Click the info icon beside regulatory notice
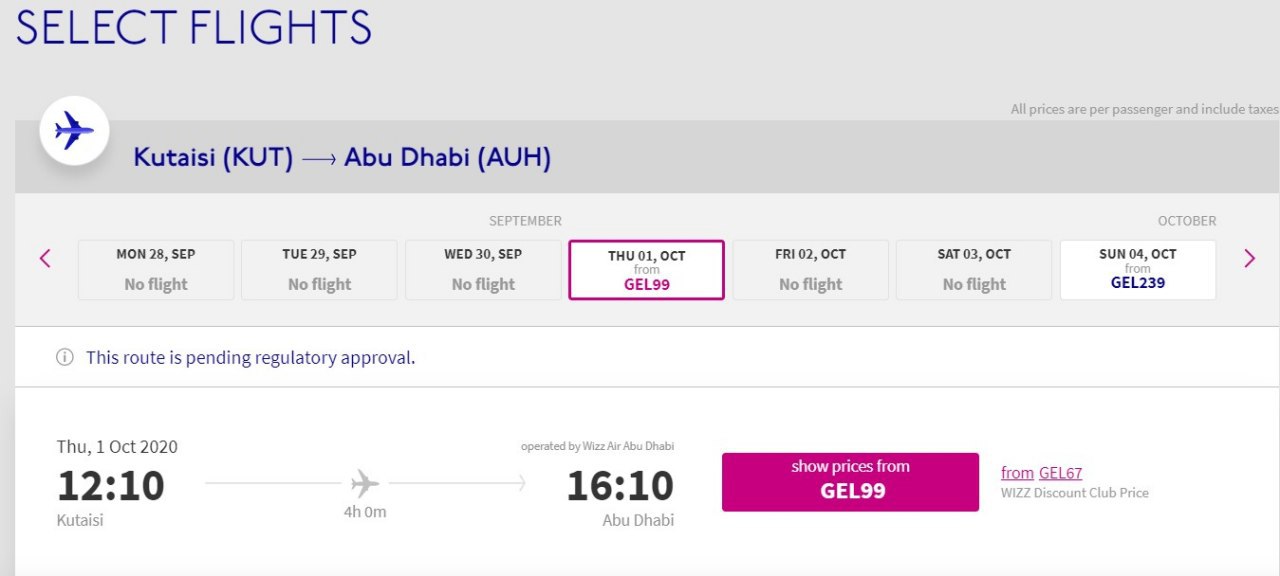The image size is (1280, 576). click(x=65, y=357)
